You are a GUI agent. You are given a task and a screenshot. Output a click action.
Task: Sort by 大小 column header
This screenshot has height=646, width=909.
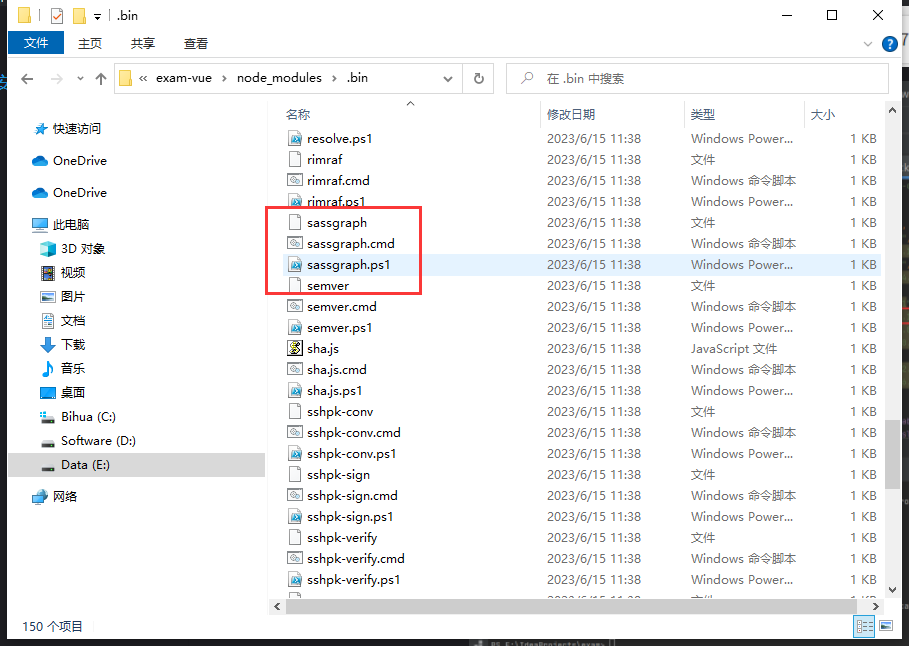click(823, 115)
